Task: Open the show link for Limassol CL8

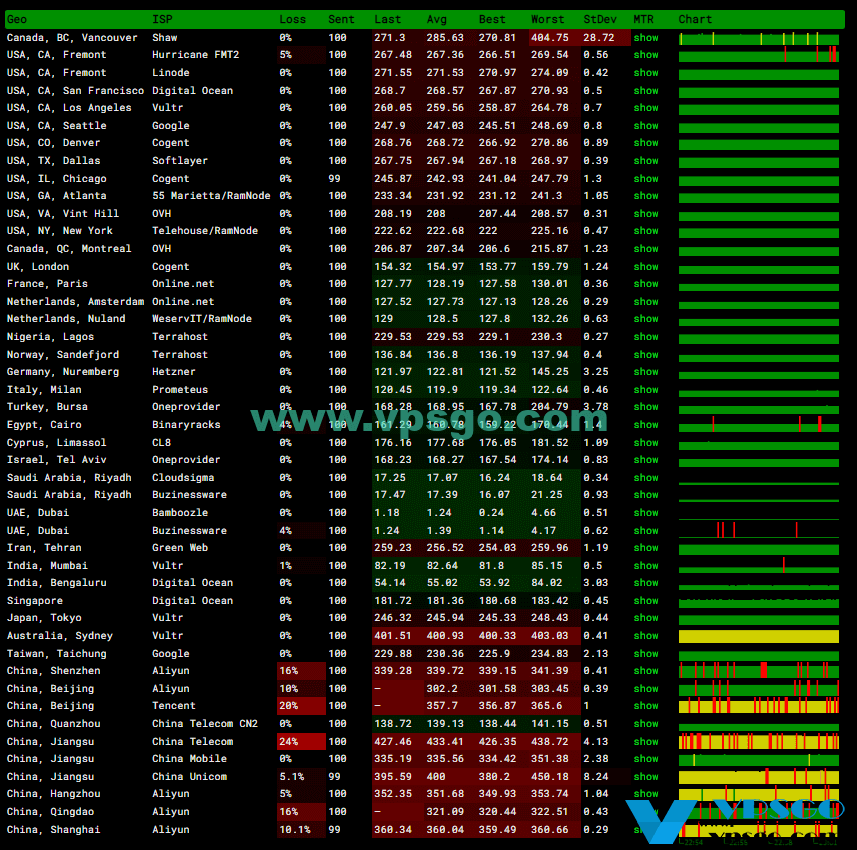Action: click(645, 443)
